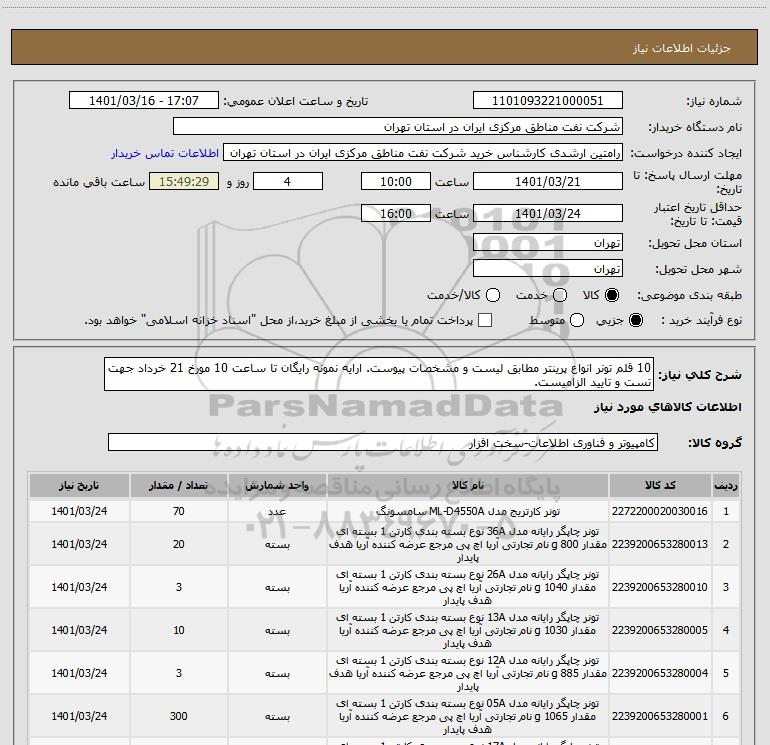Select the خدمت radio button
Image resolution: width=770 pixels, height=745 pixels.
click(x=560, y=295)
